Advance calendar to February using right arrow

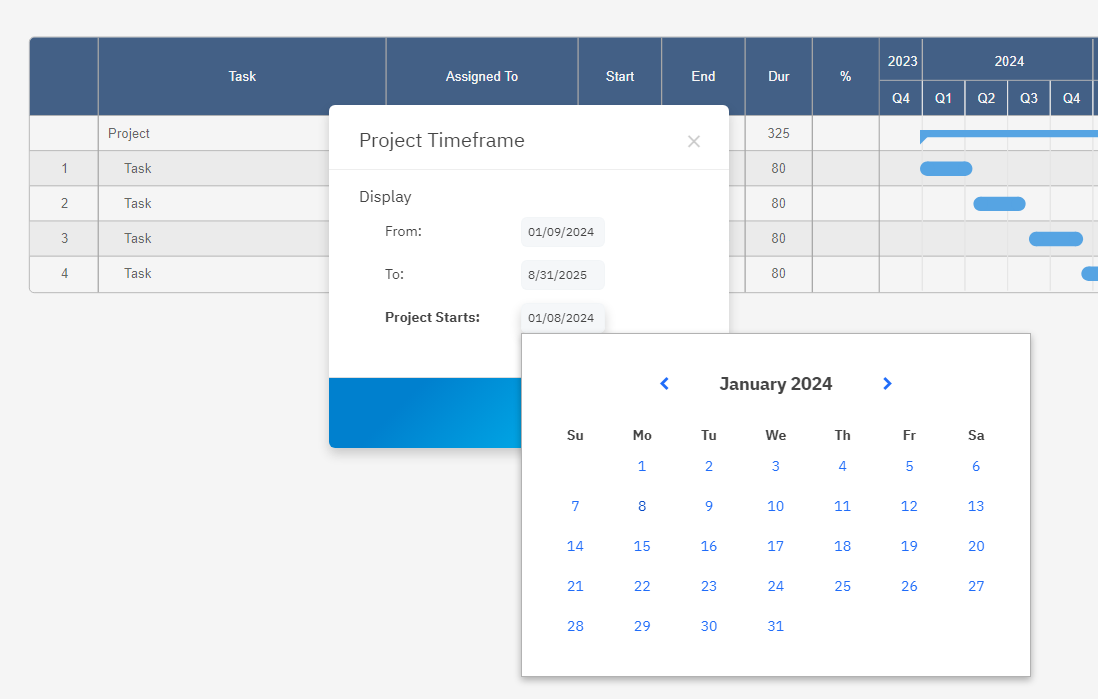(x=887, y=383)
